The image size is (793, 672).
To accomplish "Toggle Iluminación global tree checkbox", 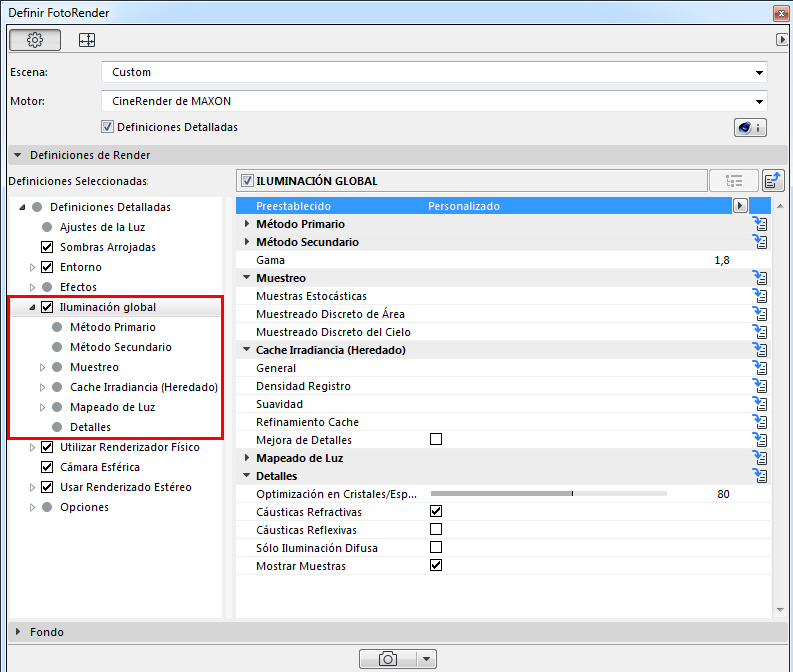I will click(x=47, y=307).
